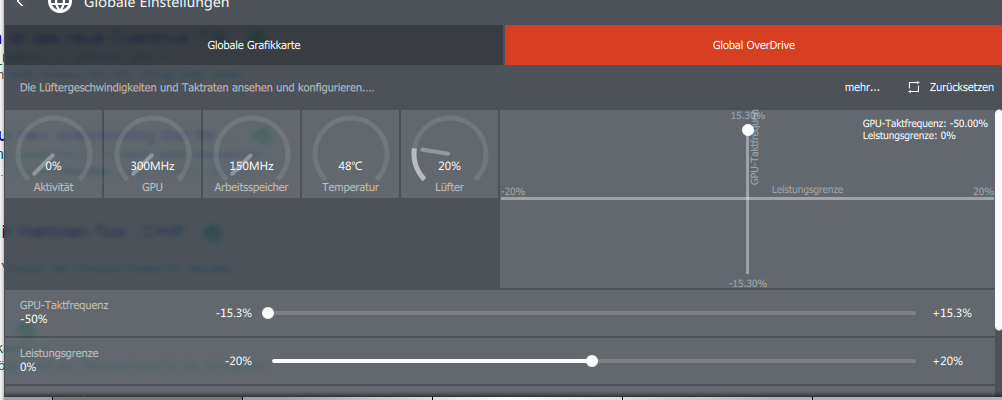The image size is (1002, 400).
Task: Click the vertical scrollbar on the right
Action: coord(998,220)
